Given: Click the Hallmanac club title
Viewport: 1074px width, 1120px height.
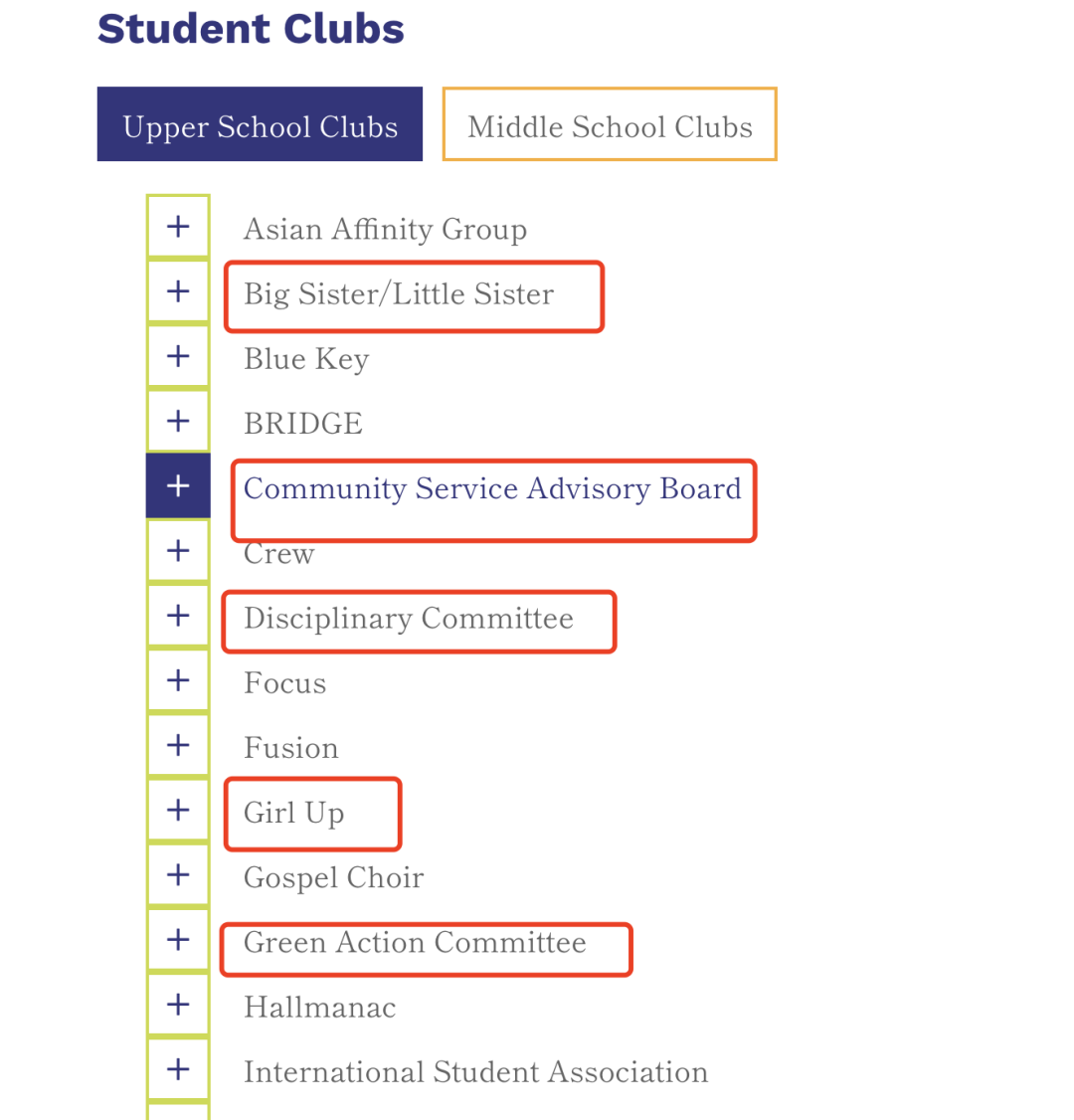Looking at the screenshot, I should coord(320,1008).
